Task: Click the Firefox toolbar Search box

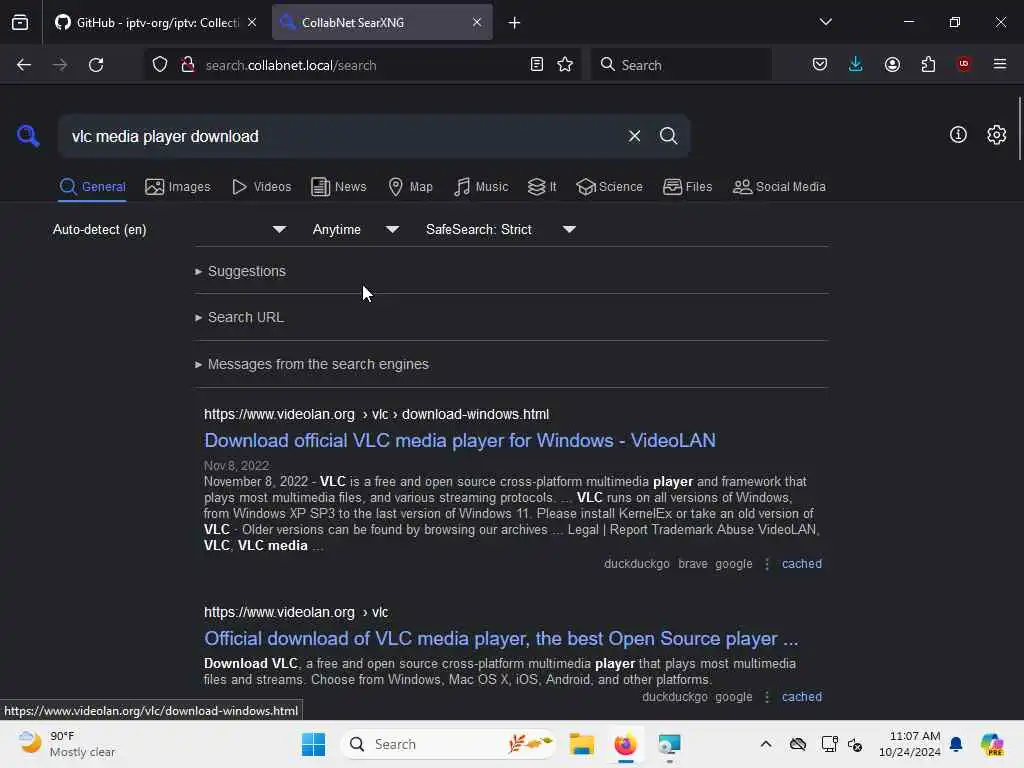Action: [x=682, y=65]
